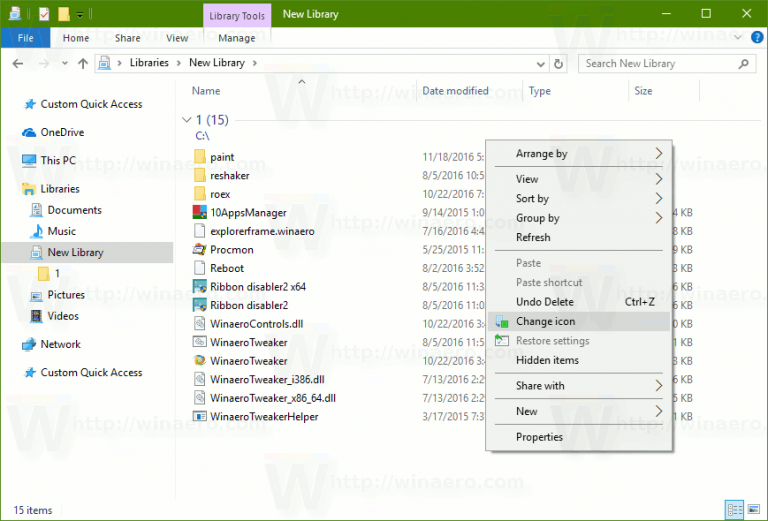Expand the View submenu in context menu

[x=578, y=179]
